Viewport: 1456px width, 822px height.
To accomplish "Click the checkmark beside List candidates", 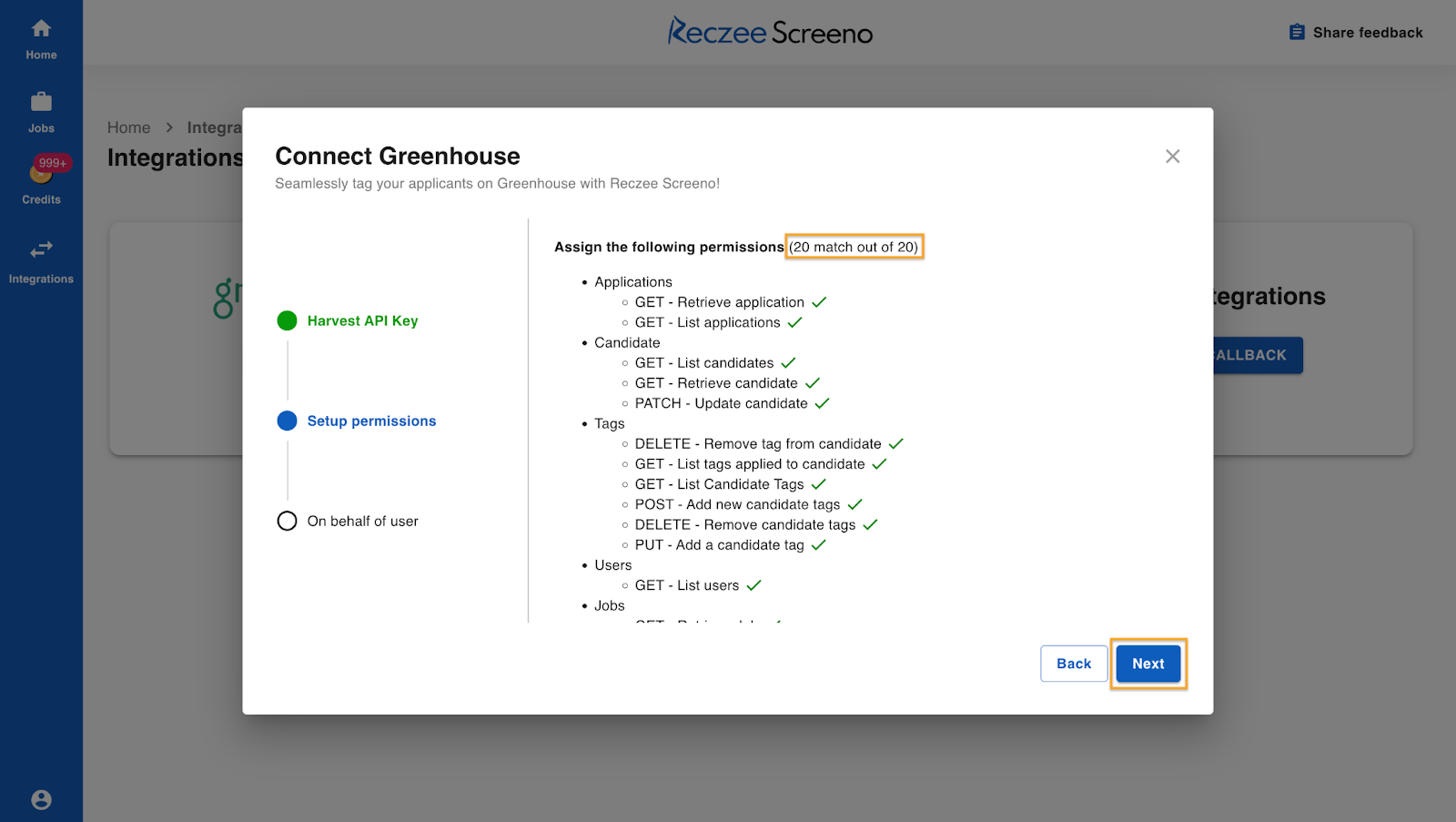I will pyautogui.click(x=788, y=362).
